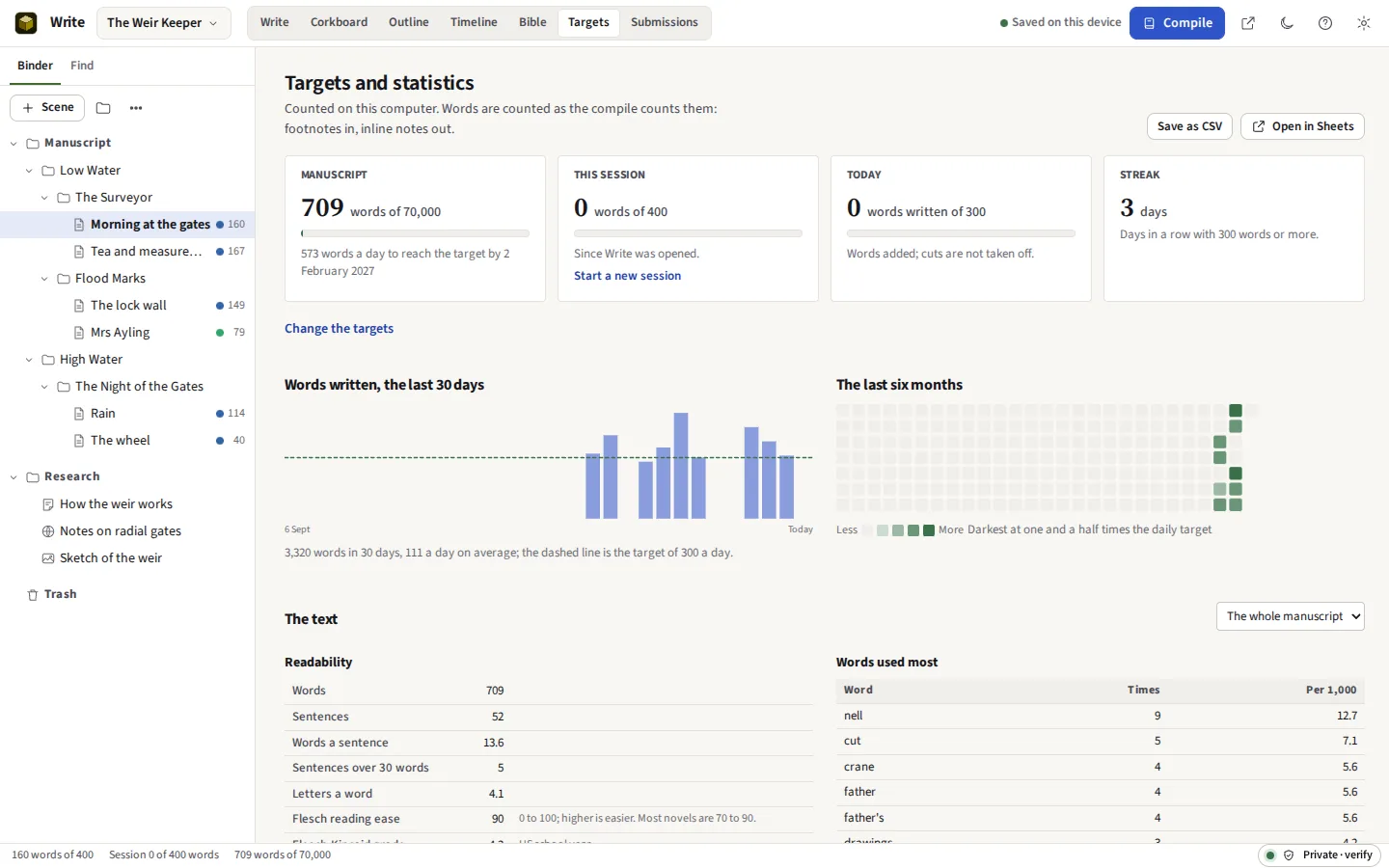Click the document icon for Rain scene
The width and height of the screenshot is (1389, 868).
[79, 414]
